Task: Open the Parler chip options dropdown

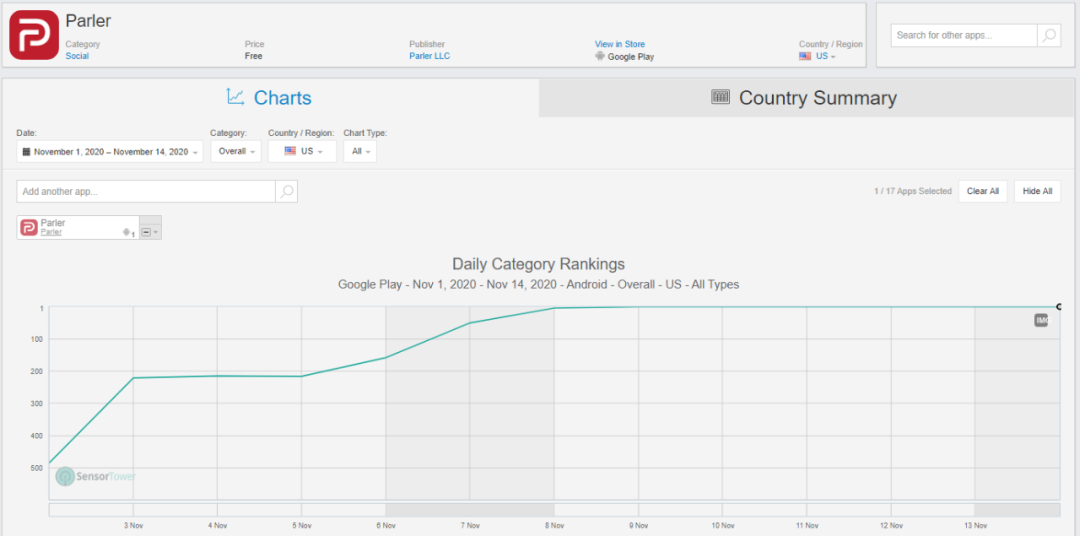Action: click(x=150, y=232)
